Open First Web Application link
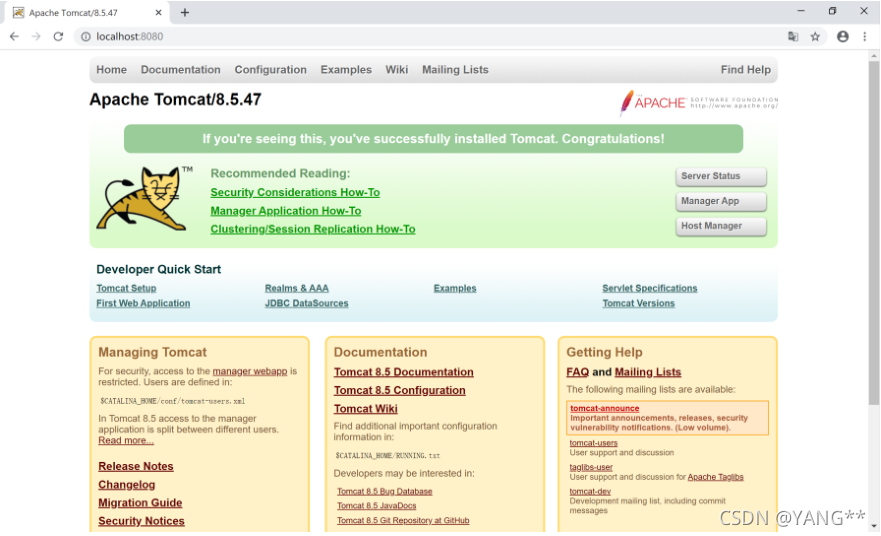This screenshot has height=536, width=881. click(x=143, y=303)
